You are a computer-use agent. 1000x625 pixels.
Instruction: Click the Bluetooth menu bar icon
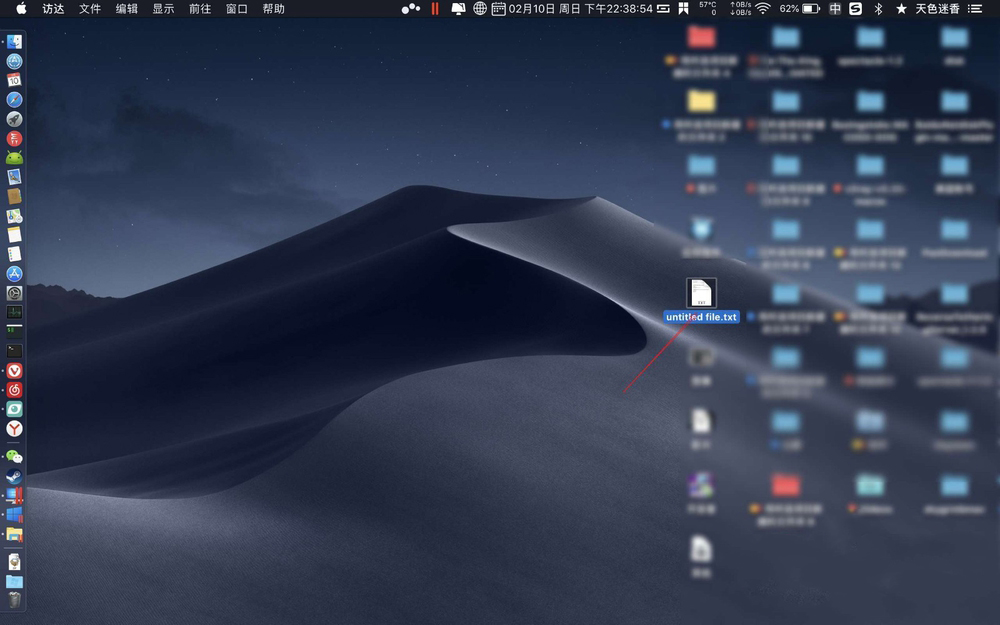coord(878,8)
